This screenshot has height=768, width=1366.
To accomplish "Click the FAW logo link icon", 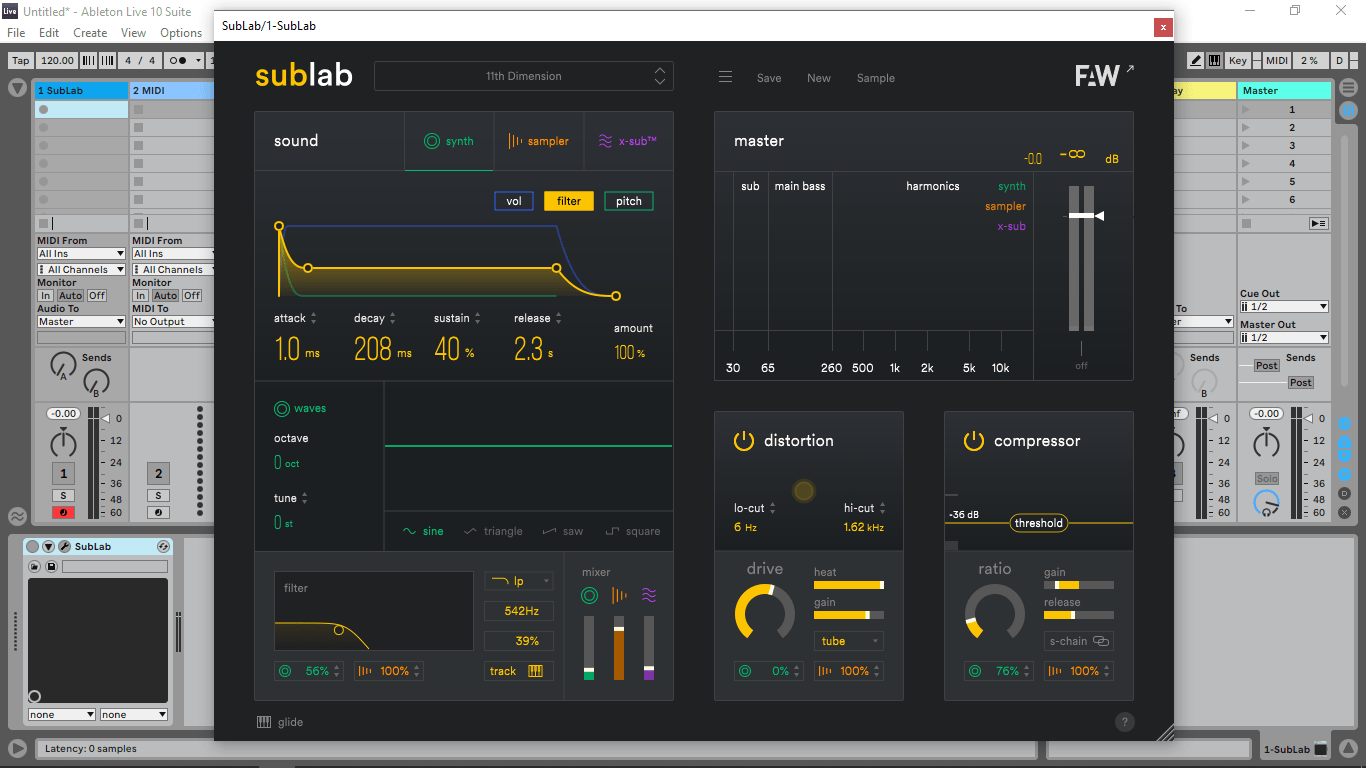I will (x=1105, y=76).
